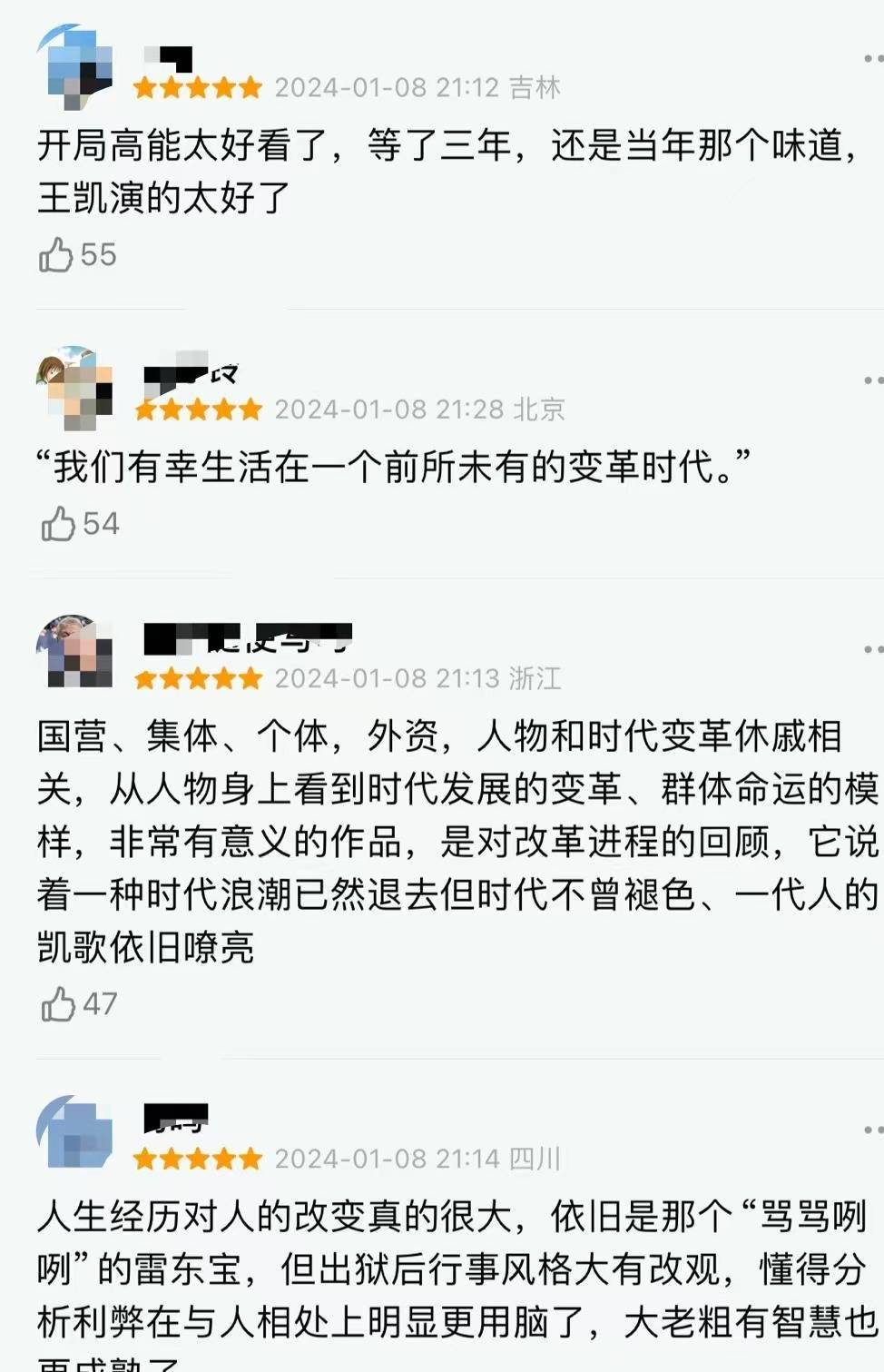Open more options for the Zhejiang review
Image resolution: width=884 pixels, height=1372 pixels.
click(x=872, y=648)
